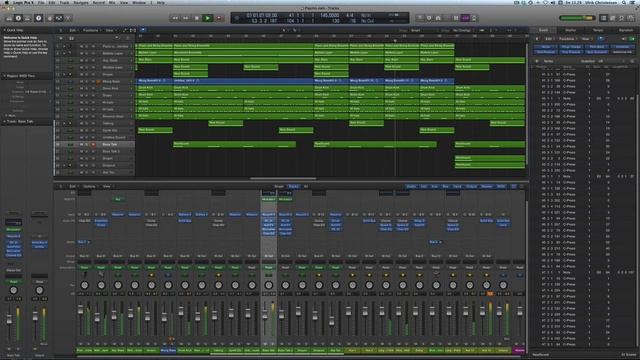This screenshot has height=360, width=640.
Task: Mute the Moog Bass track
Action: click(x=81, y=81)
